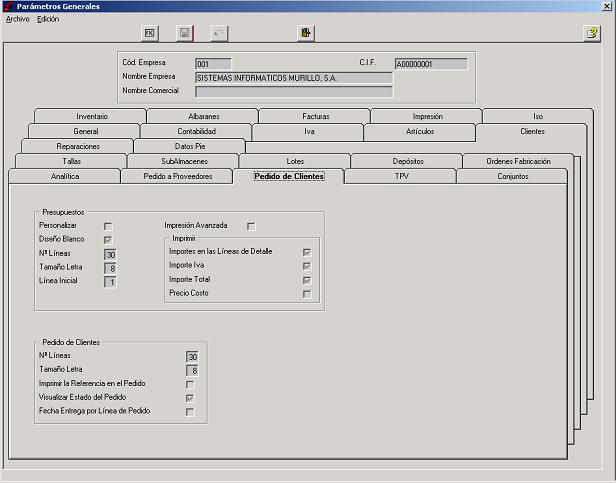
Task: Click Pedido de Clientes Tamaño Letra field
Action: coord(192,371)
